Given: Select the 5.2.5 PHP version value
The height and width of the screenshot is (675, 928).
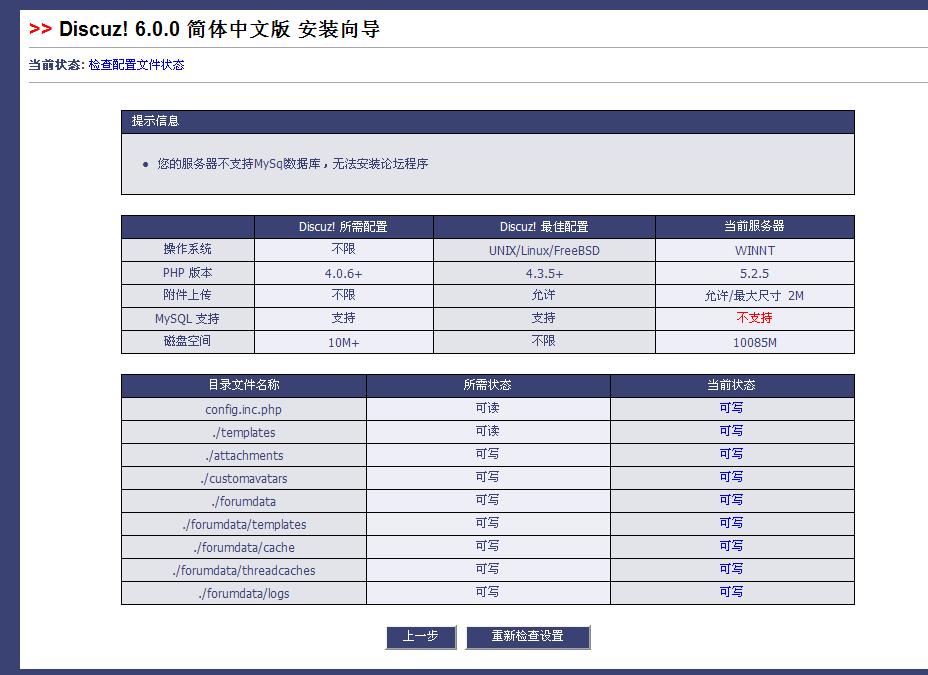Looking at the screenshot, I should click(755, 273).
